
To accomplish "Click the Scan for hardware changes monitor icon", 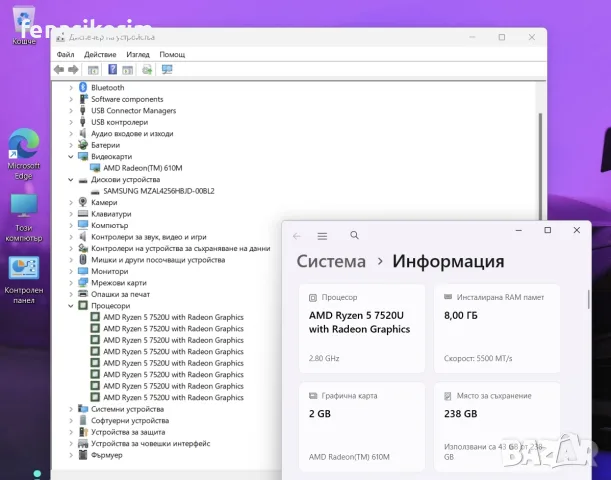I will 167,69.
